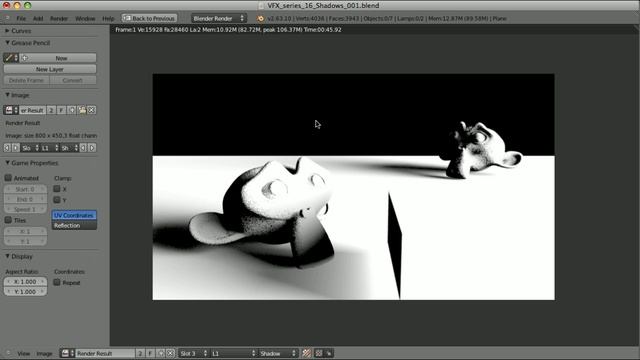
Task: Open image datablock browser in Image panel
Action: tap(11, 110)
